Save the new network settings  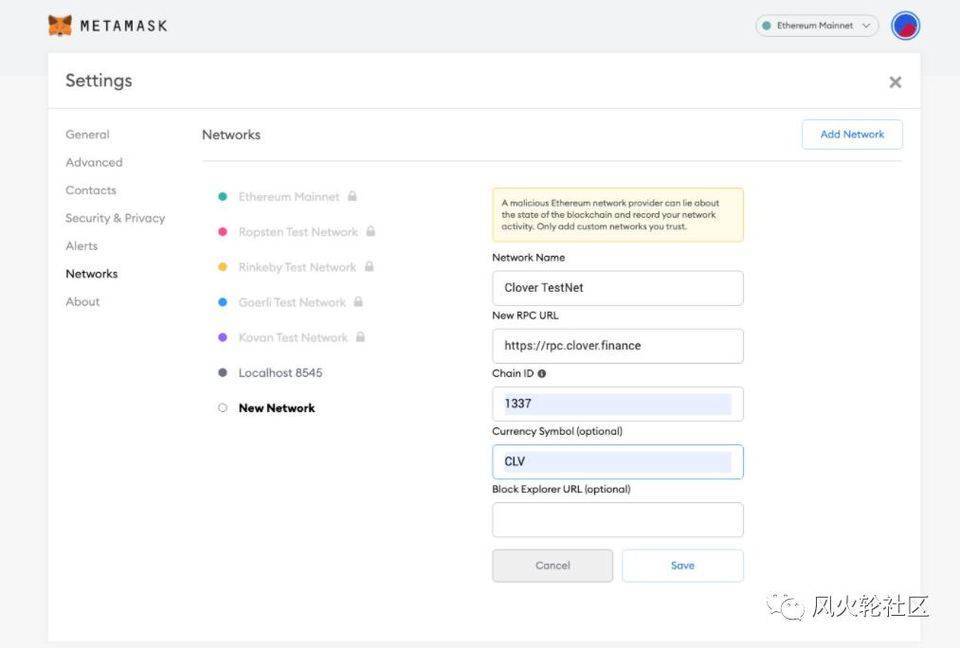683,565
